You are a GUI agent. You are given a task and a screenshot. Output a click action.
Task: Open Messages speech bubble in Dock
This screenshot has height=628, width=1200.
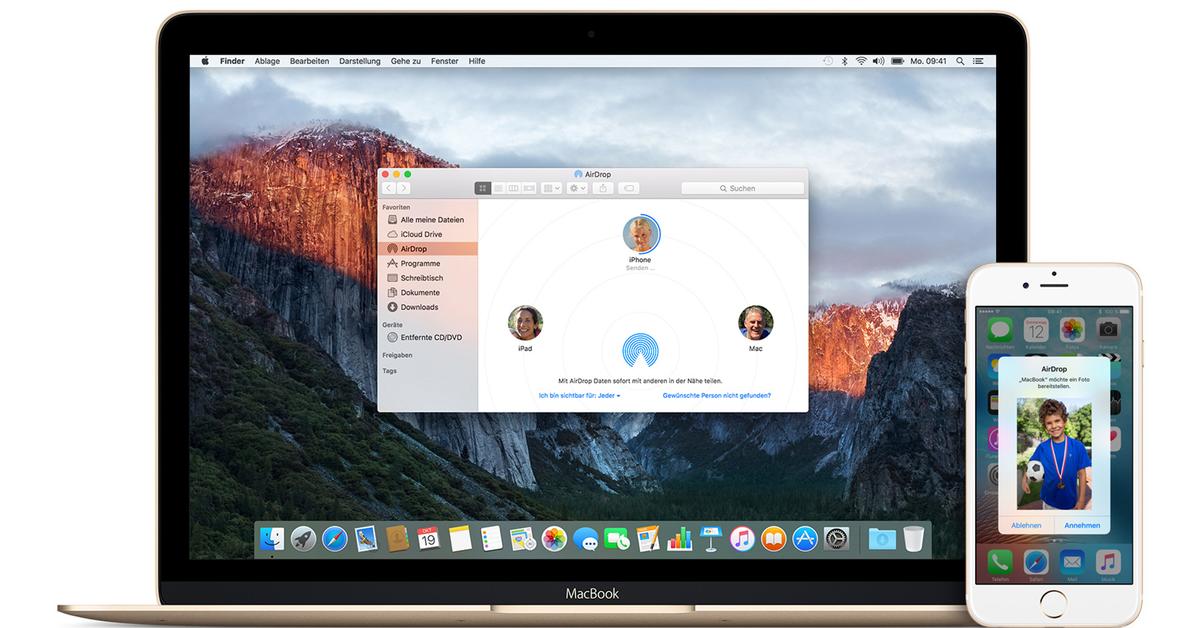(x=586, y=539)
